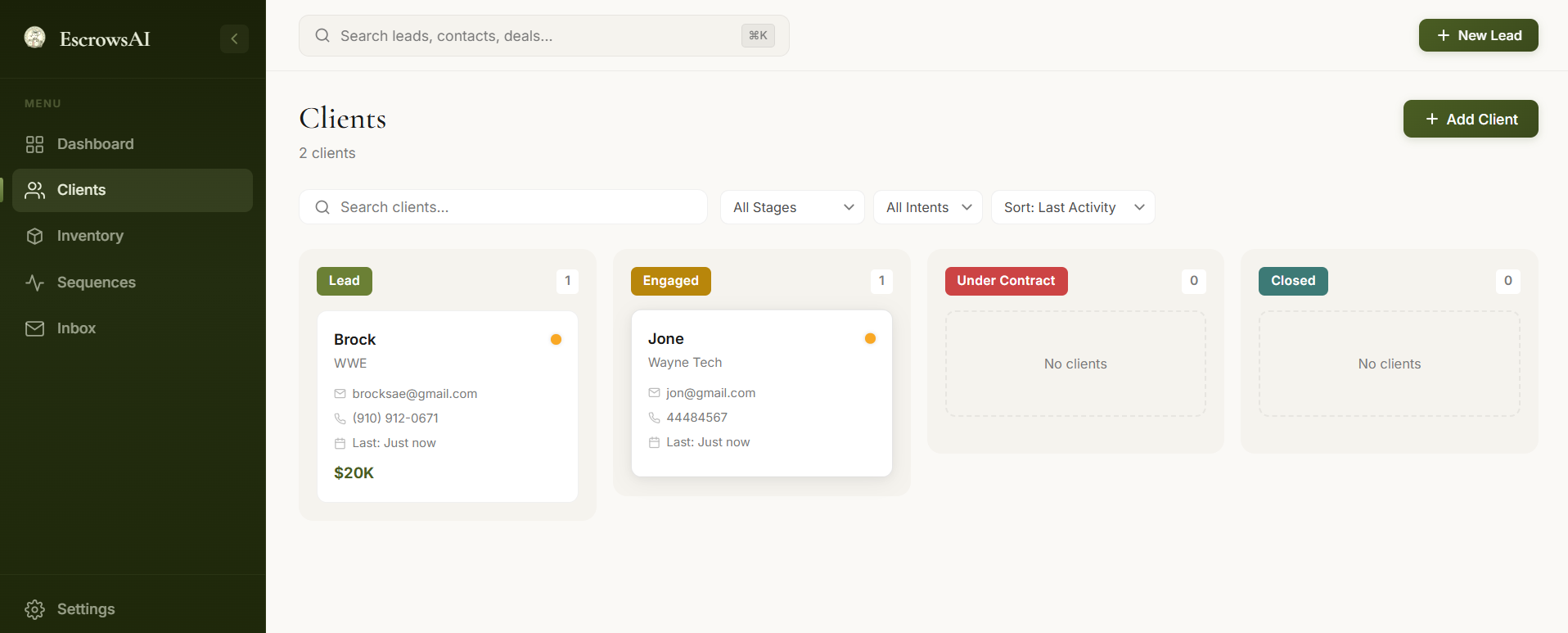Click the calendar icon on Jone's card

[654, 442]
